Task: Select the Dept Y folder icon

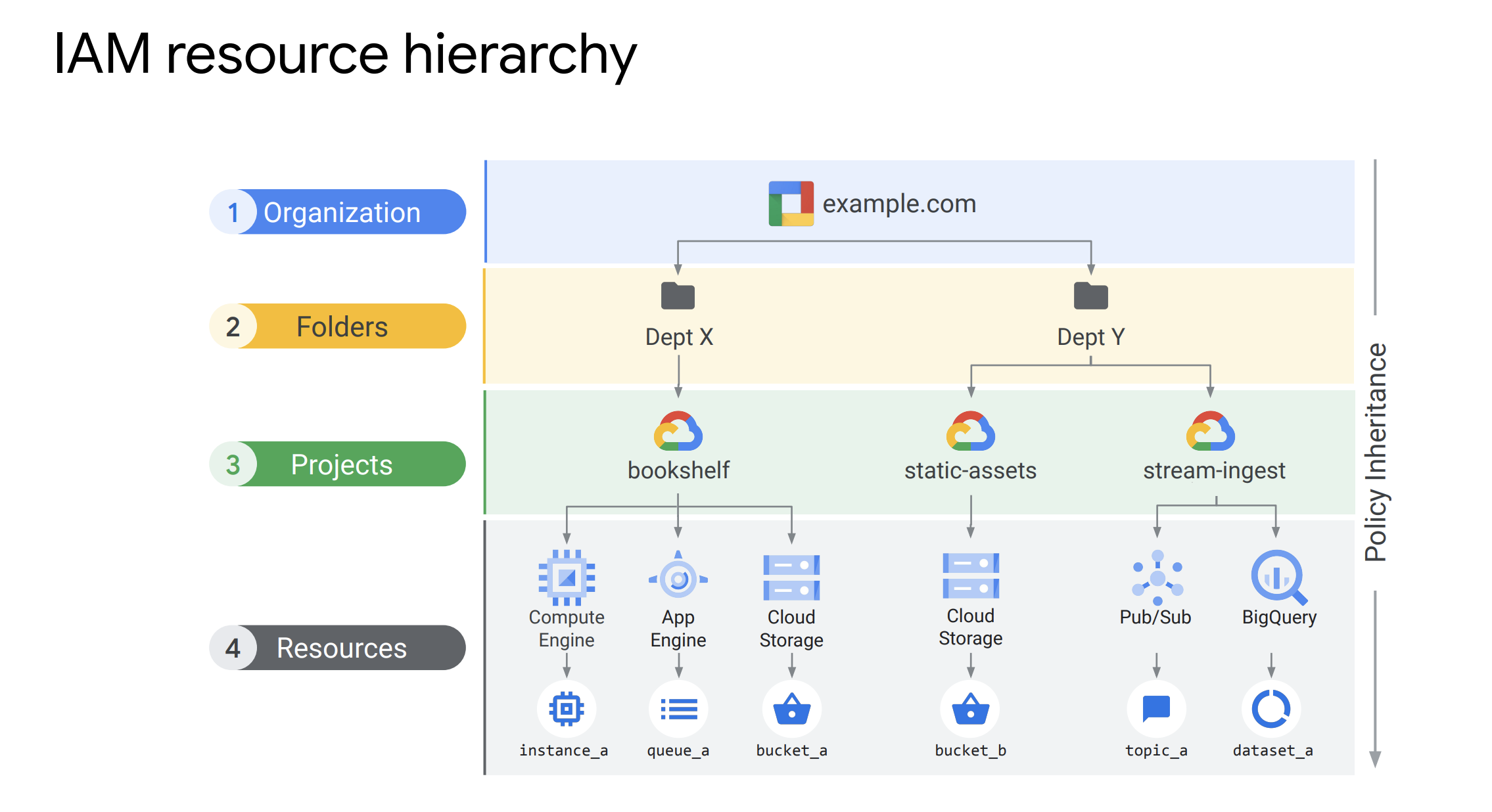Action: (1090, 296)
